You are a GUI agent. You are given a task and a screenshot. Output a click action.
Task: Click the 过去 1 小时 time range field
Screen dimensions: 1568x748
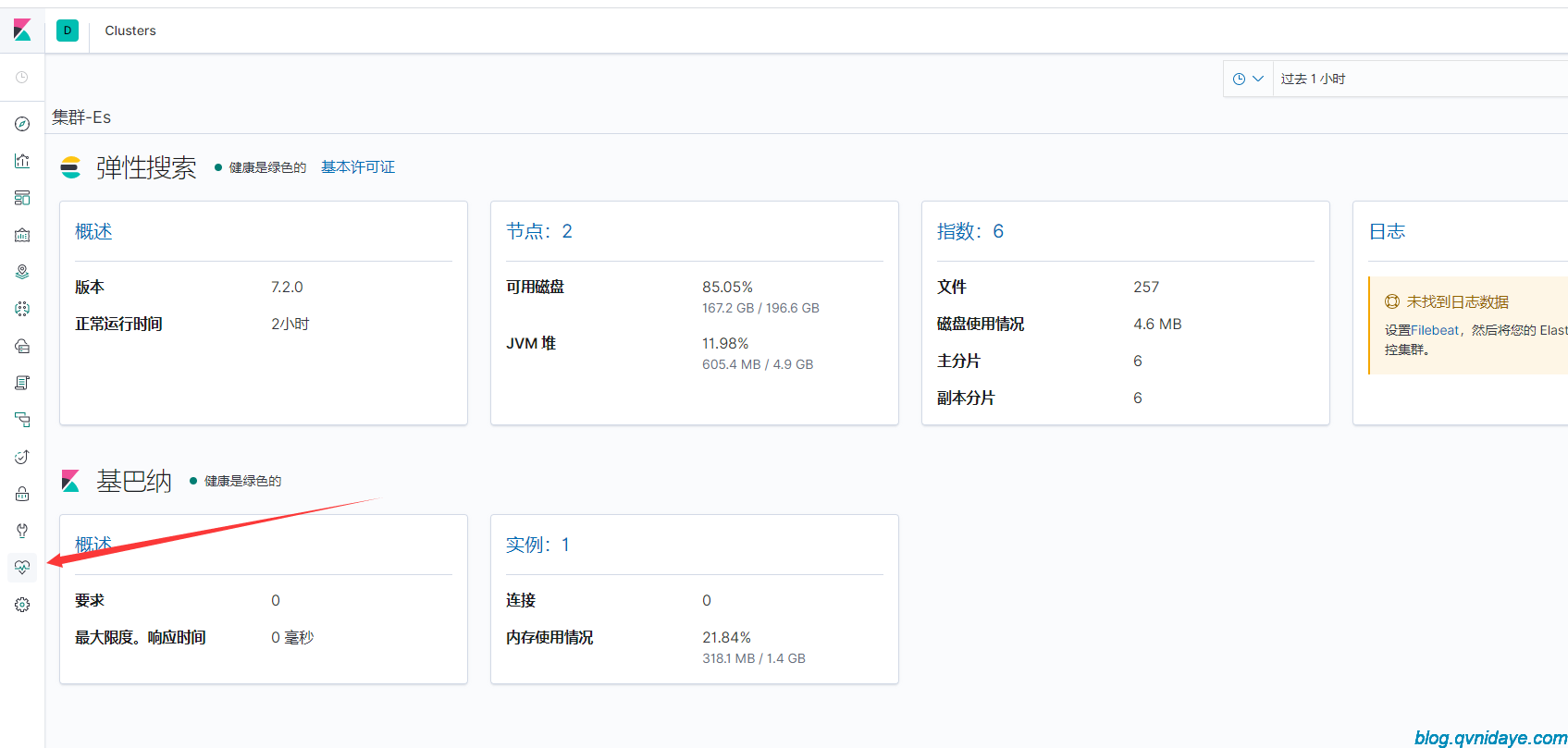(1420, 79)
